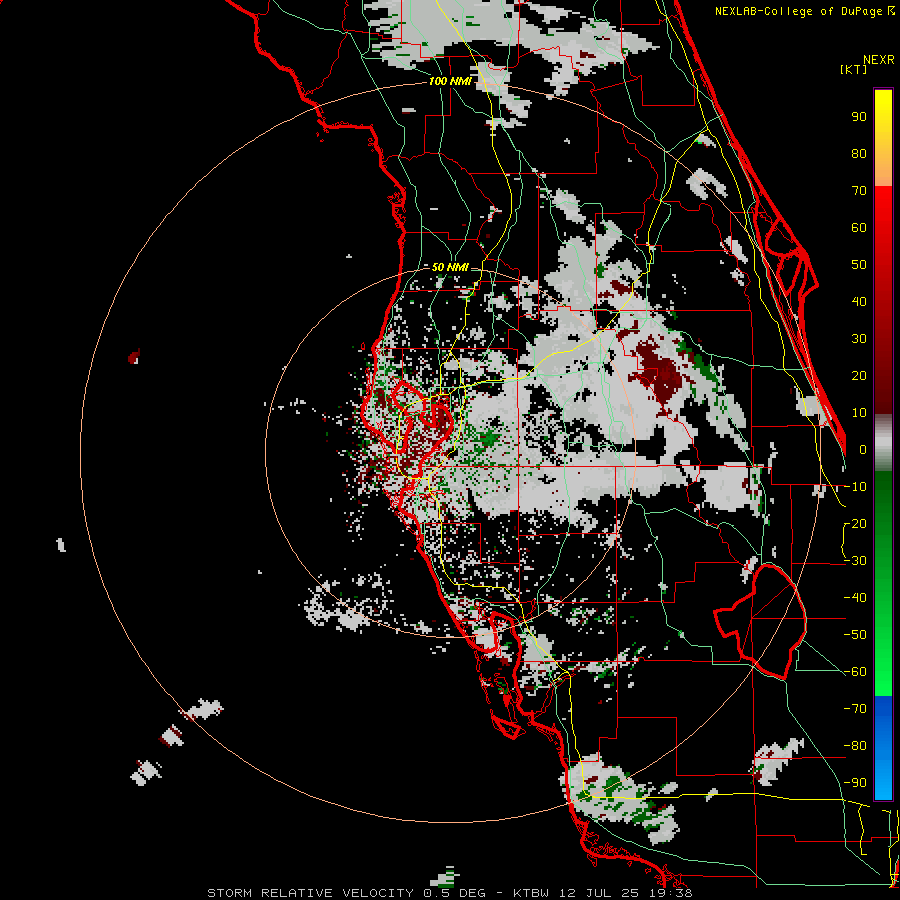Select the 50 NMI range ring label
Viewport: 900px width, 900px height.
point(450,267)
